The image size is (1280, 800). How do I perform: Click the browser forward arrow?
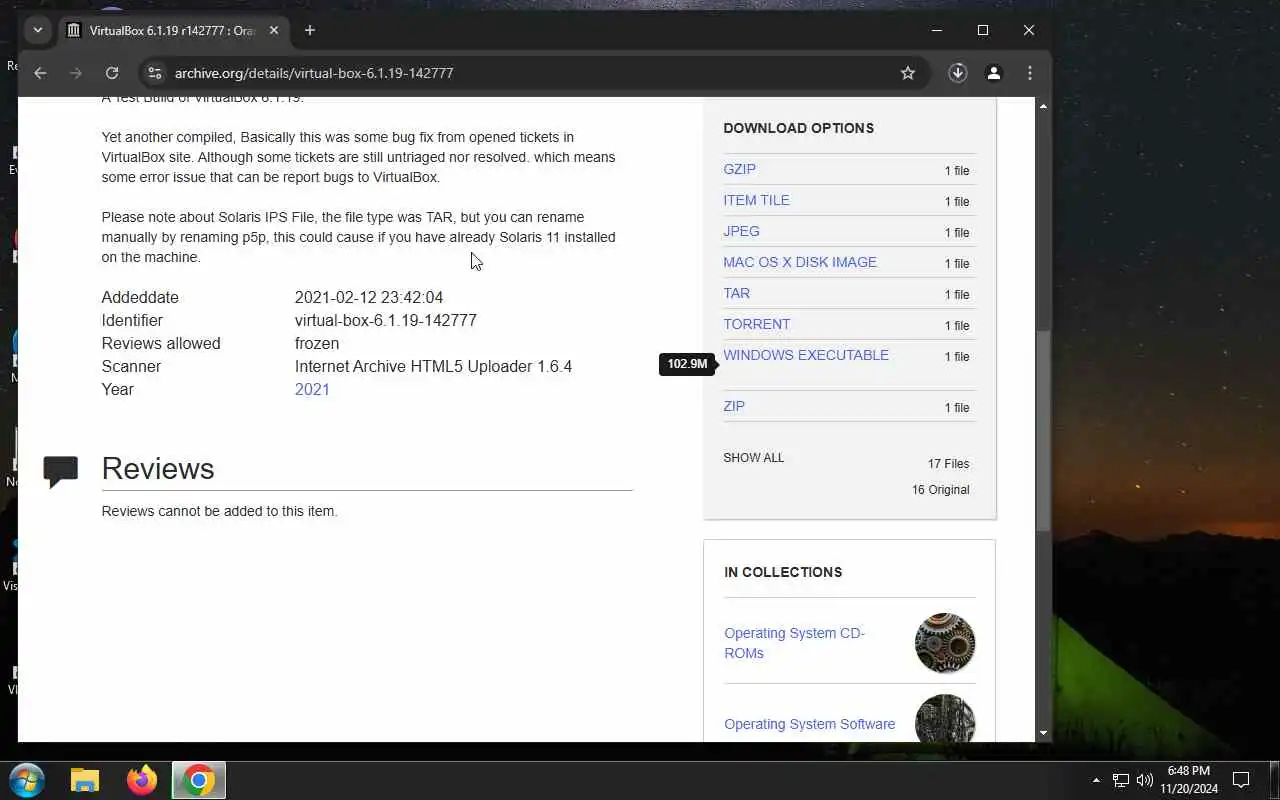76,73
